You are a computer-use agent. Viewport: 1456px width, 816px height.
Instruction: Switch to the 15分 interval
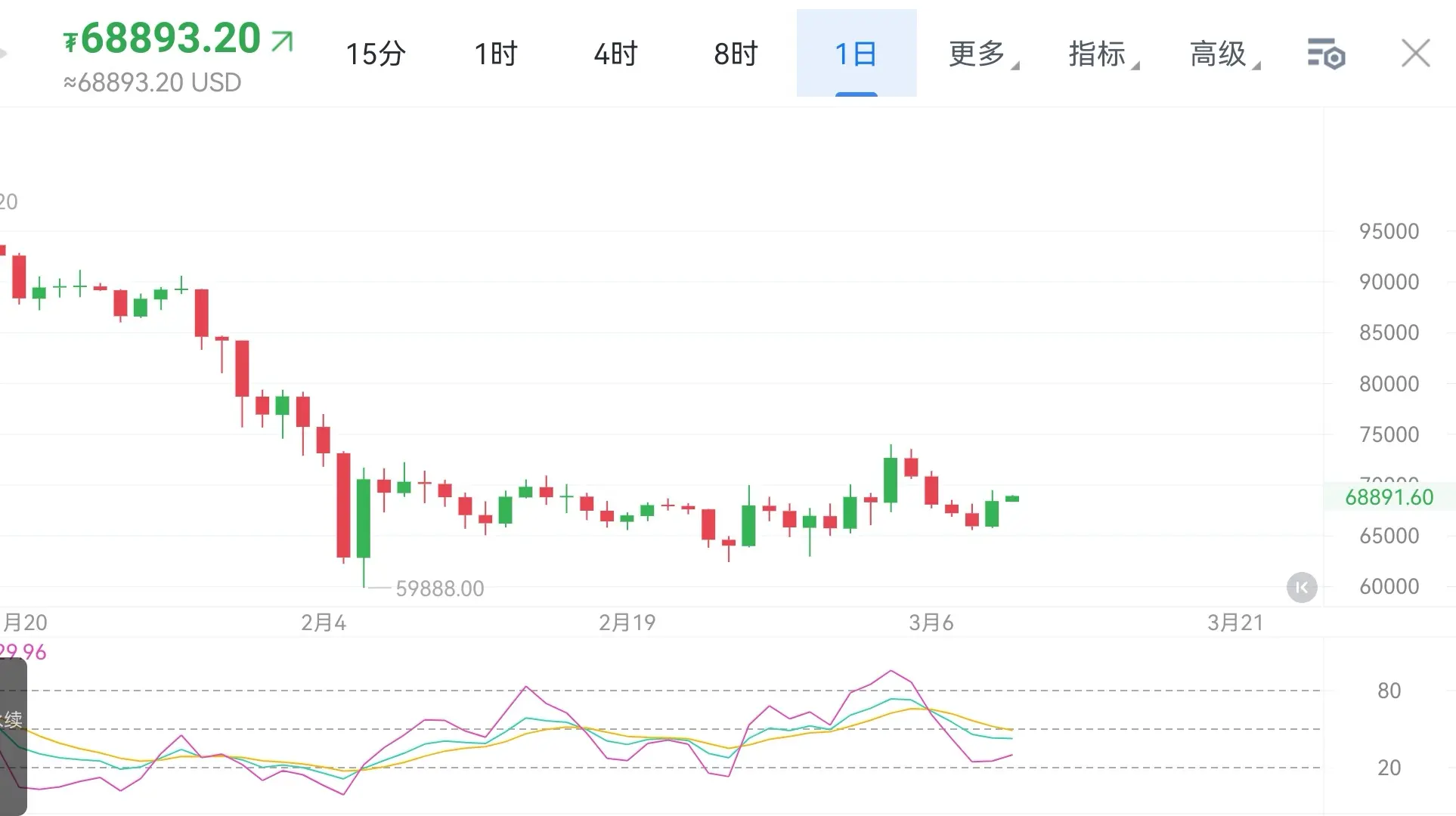pyautogui.click(x=376, y=54)
